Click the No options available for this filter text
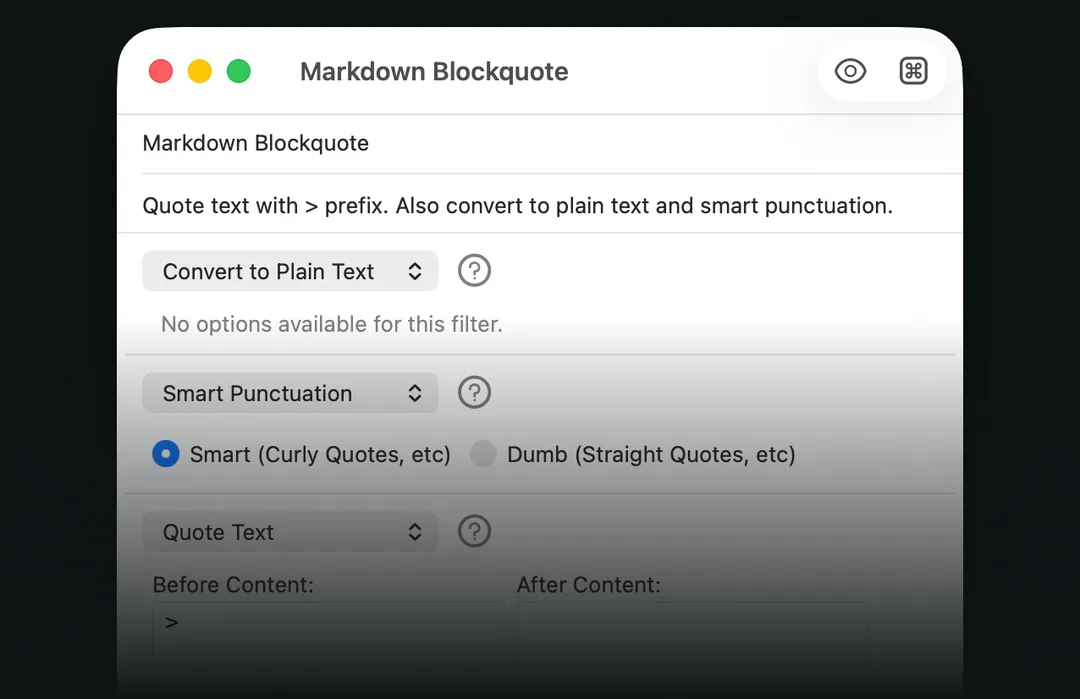Image resolution: width=1080 pixels, height=699 pixels. coord(331,324)
